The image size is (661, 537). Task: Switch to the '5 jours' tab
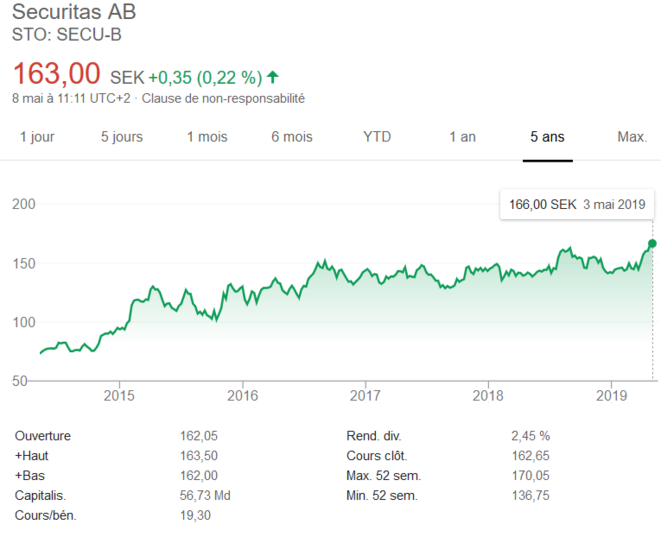pos(122,137)
